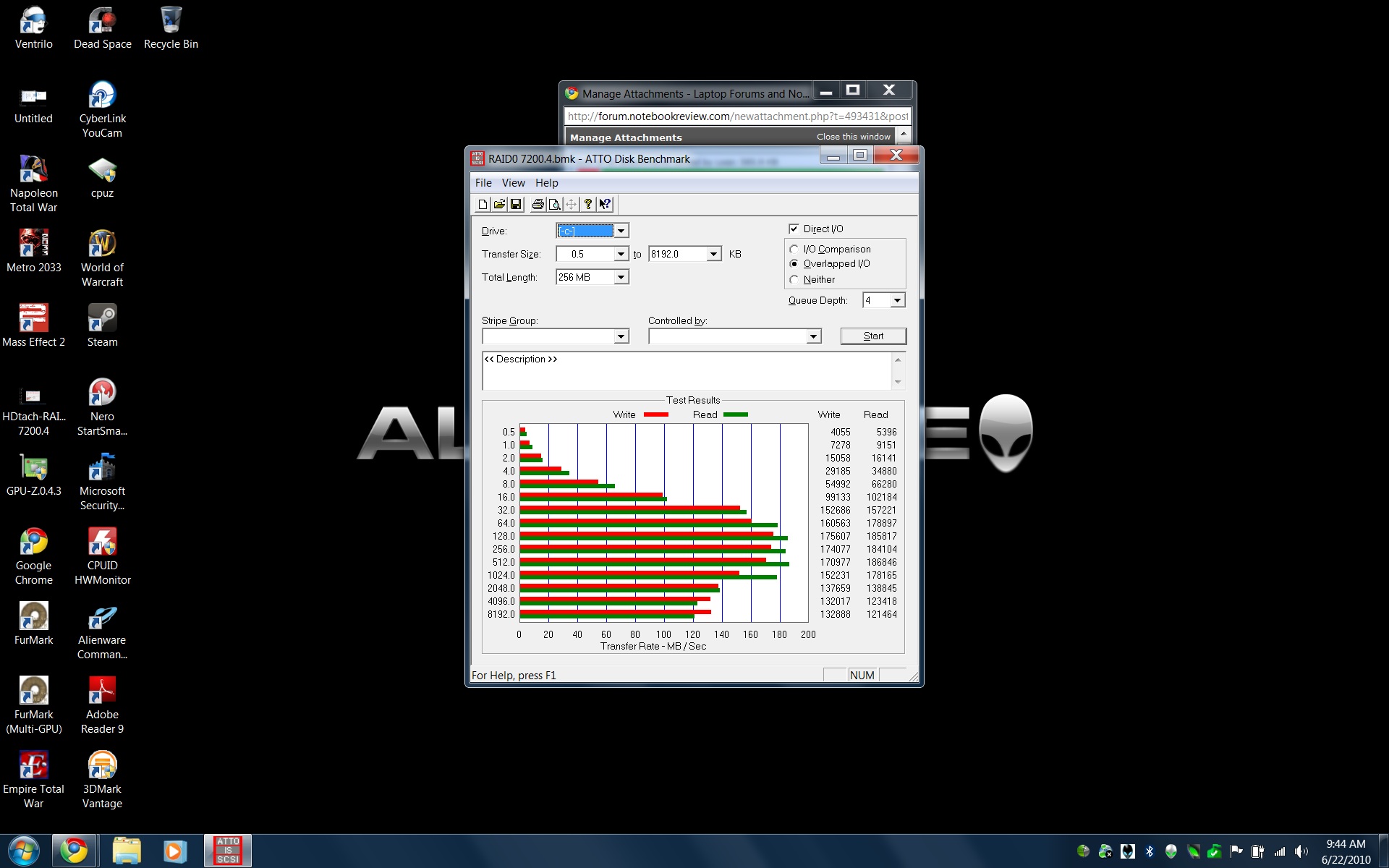Click the ATTO Disk Benchmark taskbar icon
The image size is (1389, 868).
coord(228,851)
